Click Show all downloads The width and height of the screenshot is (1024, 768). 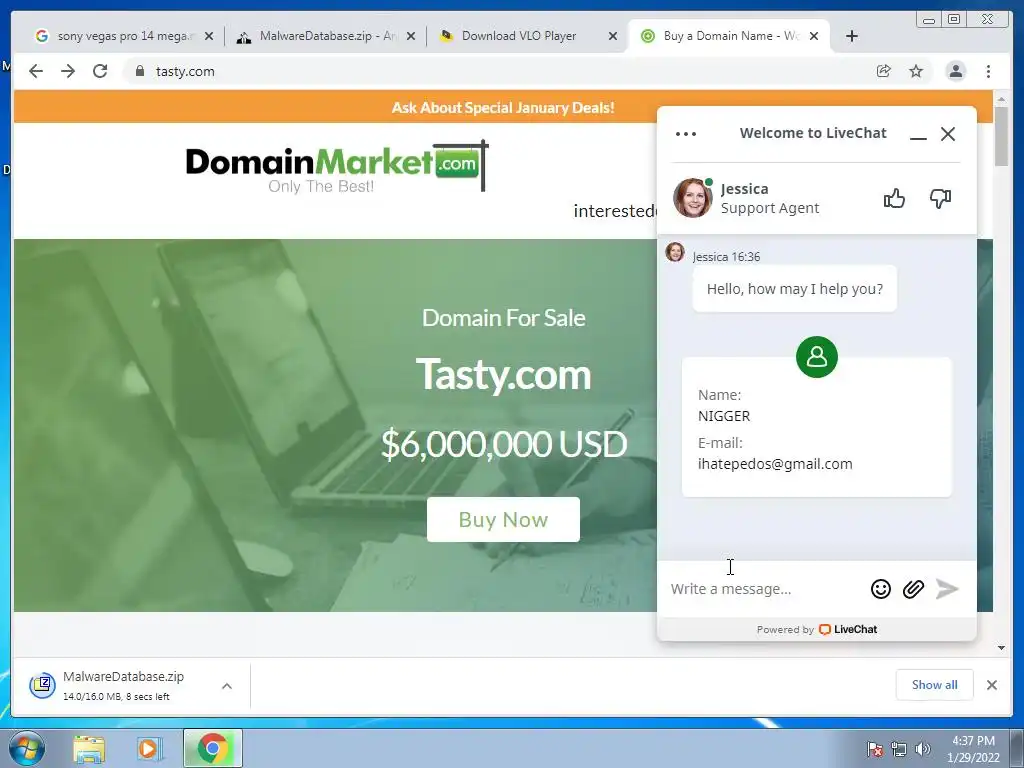tap(935, 684)
